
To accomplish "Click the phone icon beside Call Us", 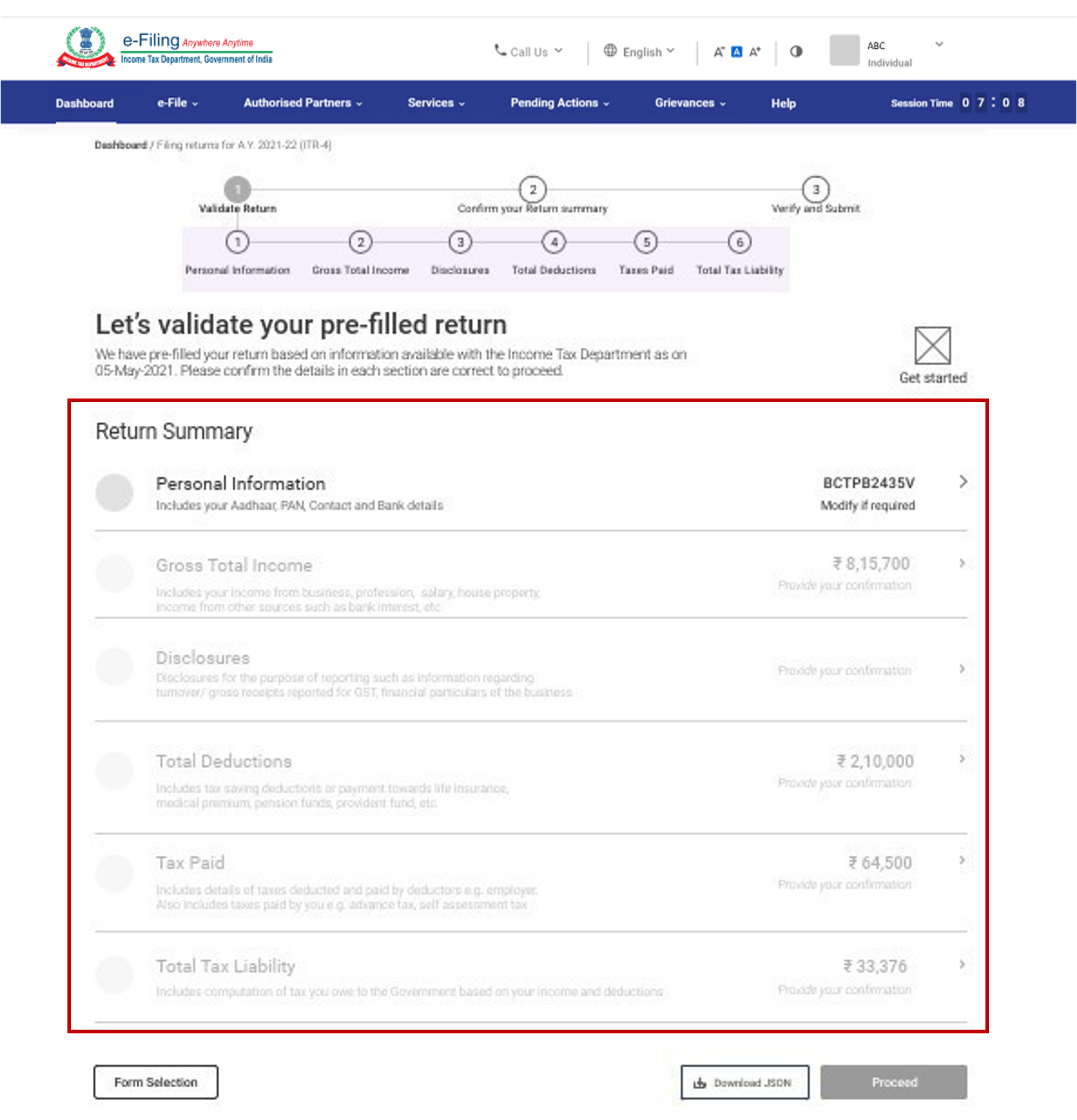I will pos(500,50).
